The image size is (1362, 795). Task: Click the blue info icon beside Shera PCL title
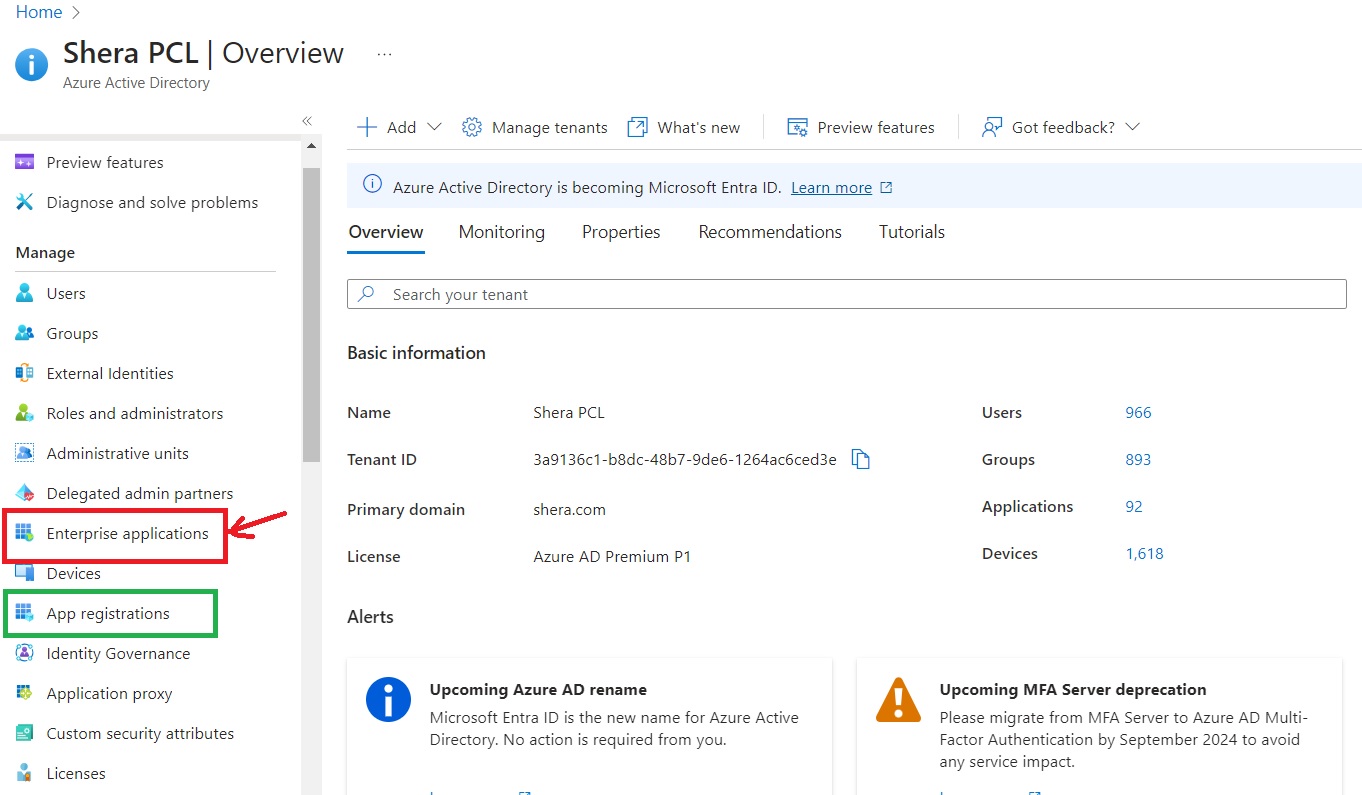pos(31,66)
